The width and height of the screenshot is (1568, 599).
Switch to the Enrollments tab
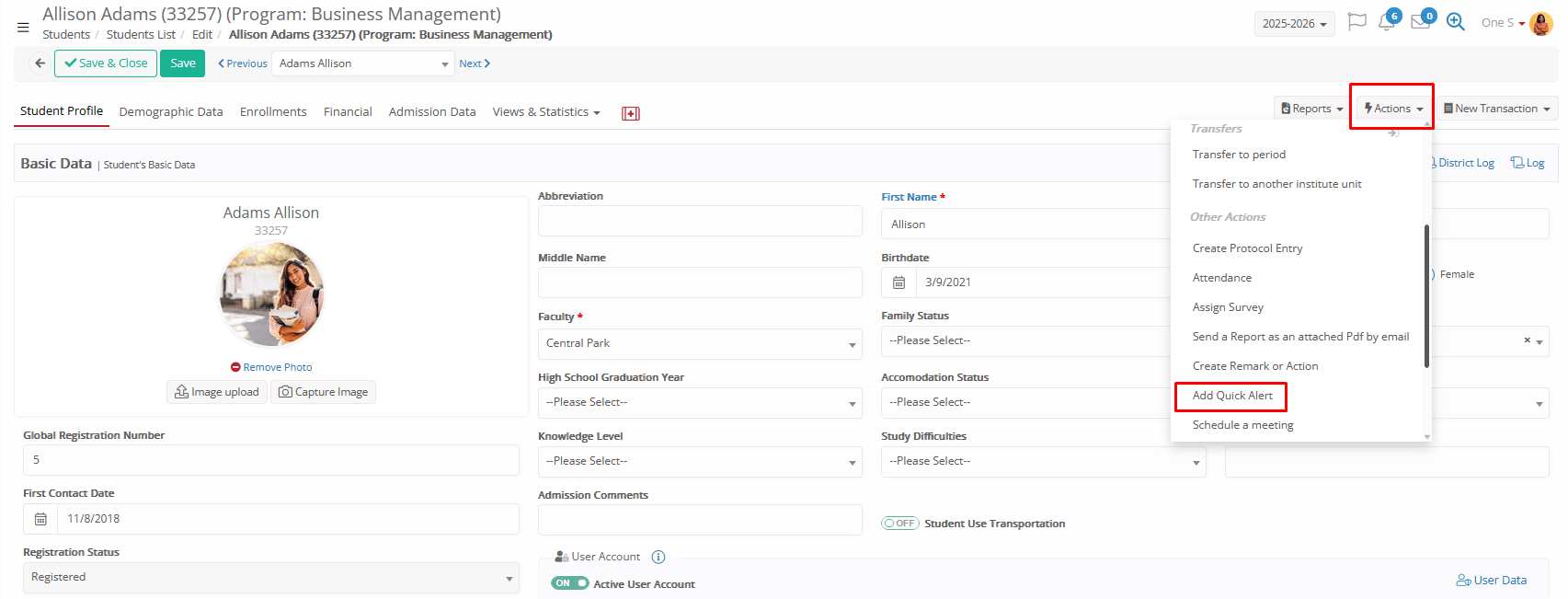tap(273, 112)
